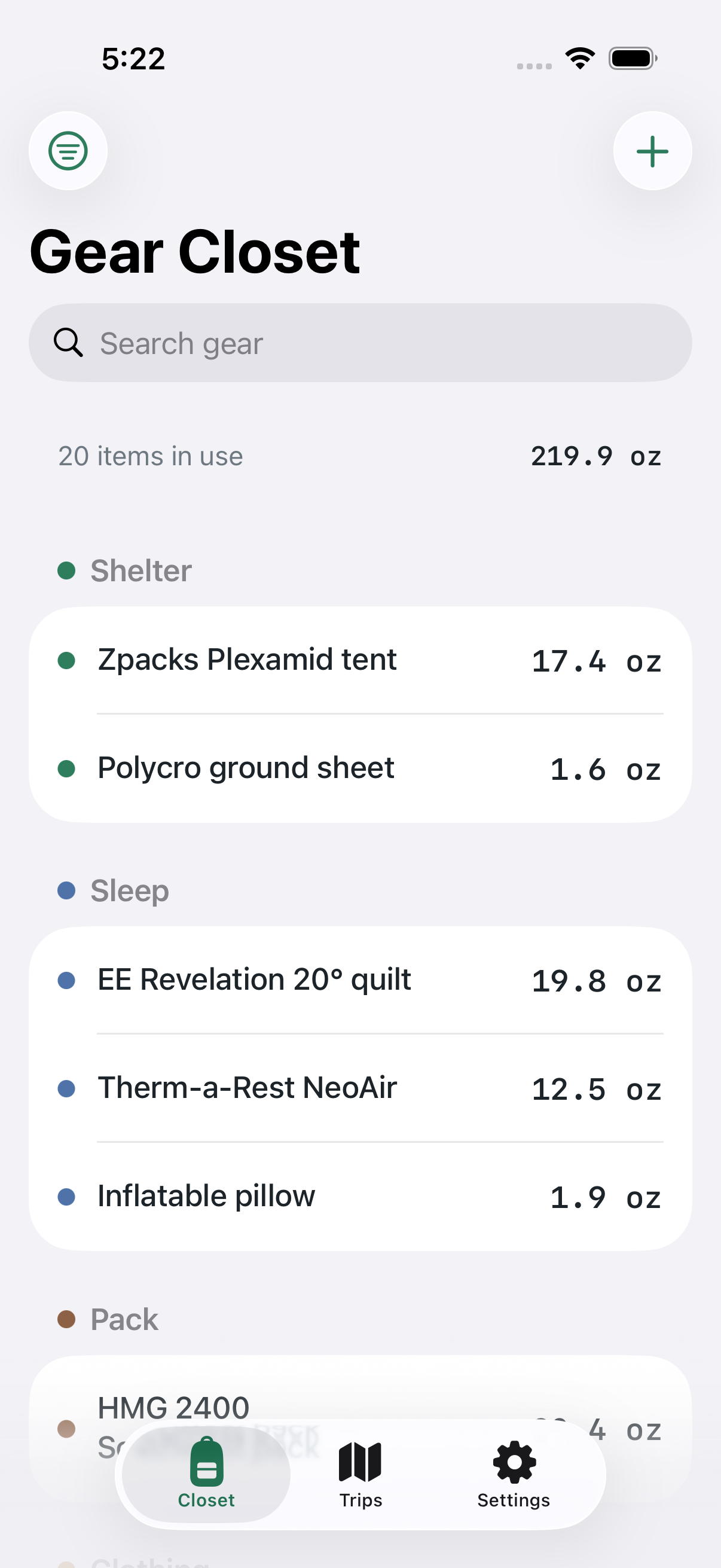Tap the battery indicator icon
The height and width of the screenshot is (1568, 721).
(633, 59)
